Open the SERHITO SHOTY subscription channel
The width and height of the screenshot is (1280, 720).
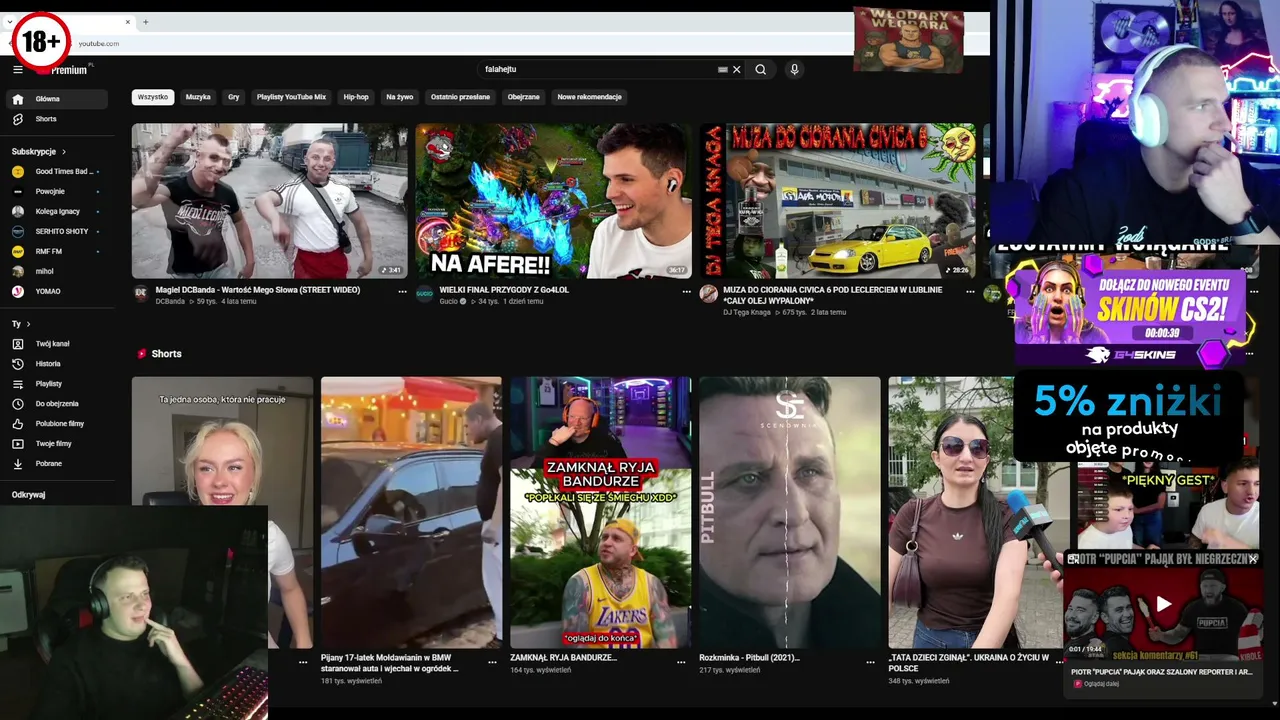point(56,231)
